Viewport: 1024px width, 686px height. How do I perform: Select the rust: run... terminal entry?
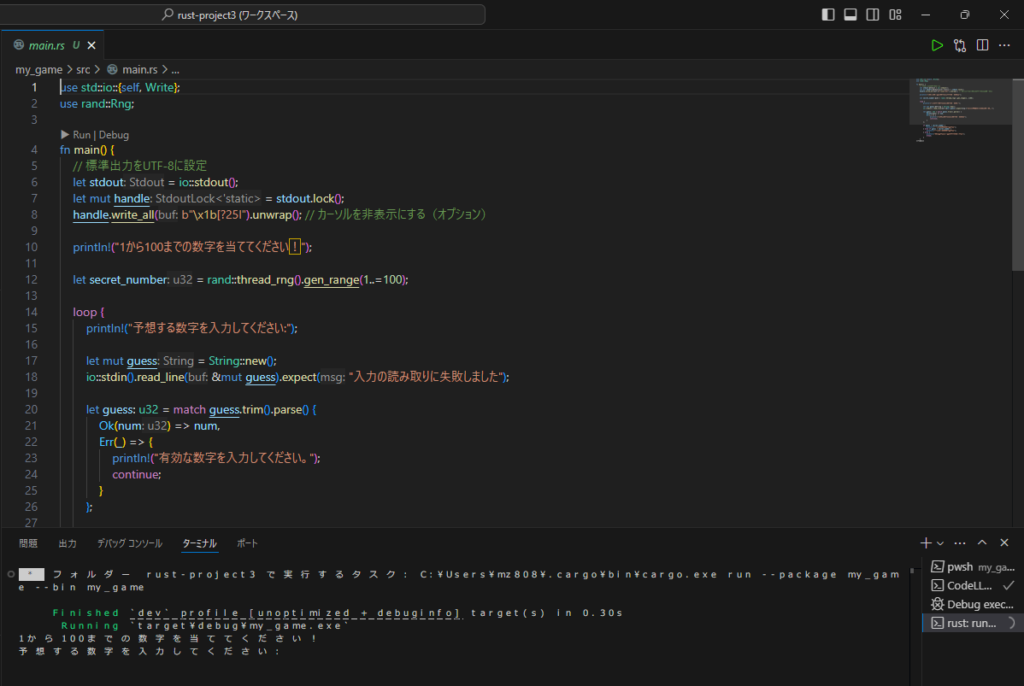pos(972,623)
